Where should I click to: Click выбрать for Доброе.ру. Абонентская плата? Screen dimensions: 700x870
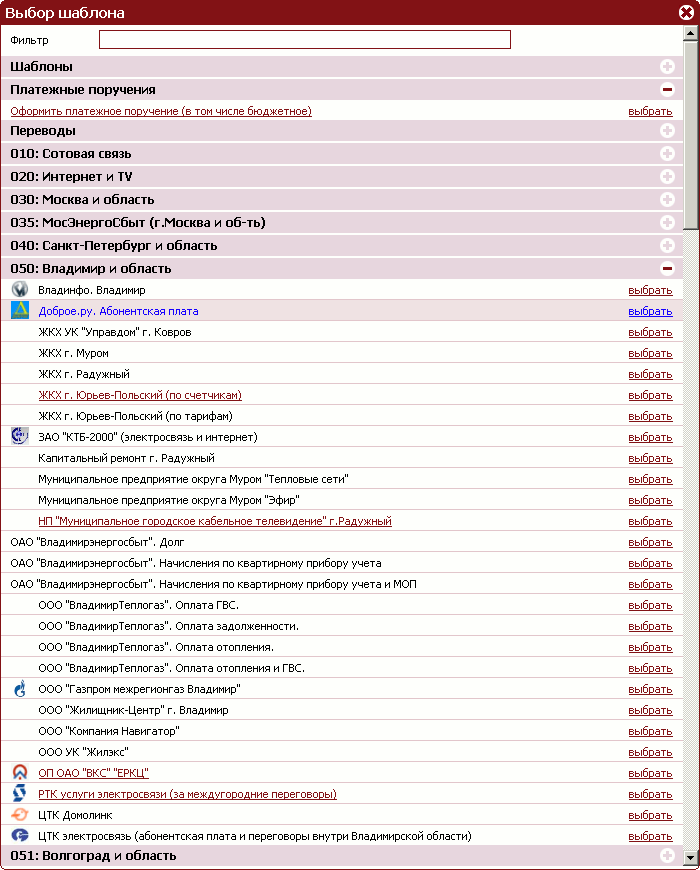pyautogui.click(x=650, y=311)
